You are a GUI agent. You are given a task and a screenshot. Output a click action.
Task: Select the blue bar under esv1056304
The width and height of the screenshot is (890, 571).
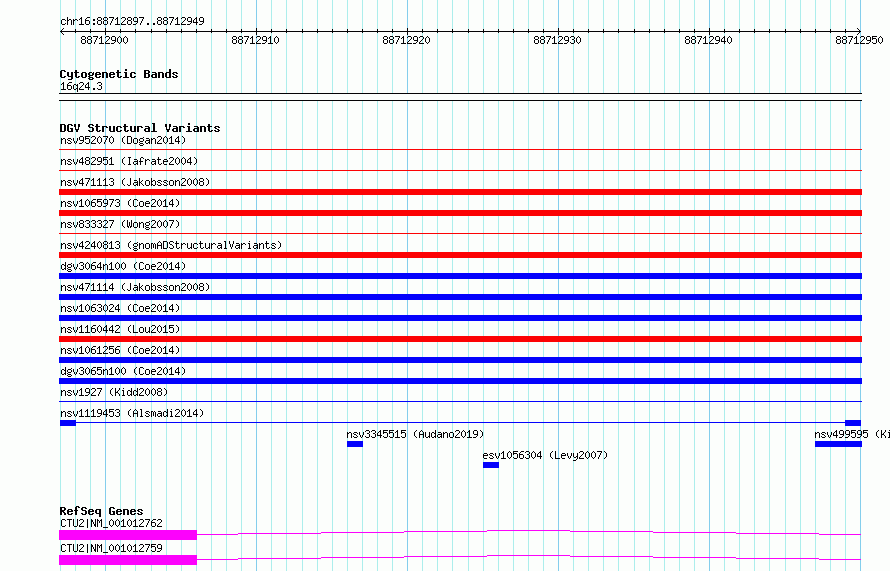[x=491, y=465]
